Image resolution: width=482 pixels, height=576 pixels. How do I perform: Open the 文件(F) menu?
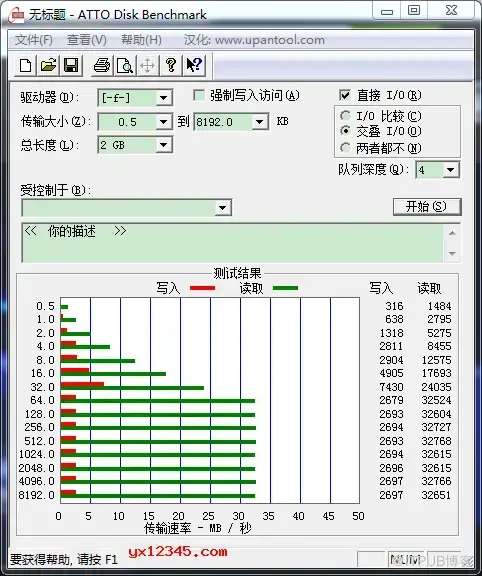(x=34, y=40)
